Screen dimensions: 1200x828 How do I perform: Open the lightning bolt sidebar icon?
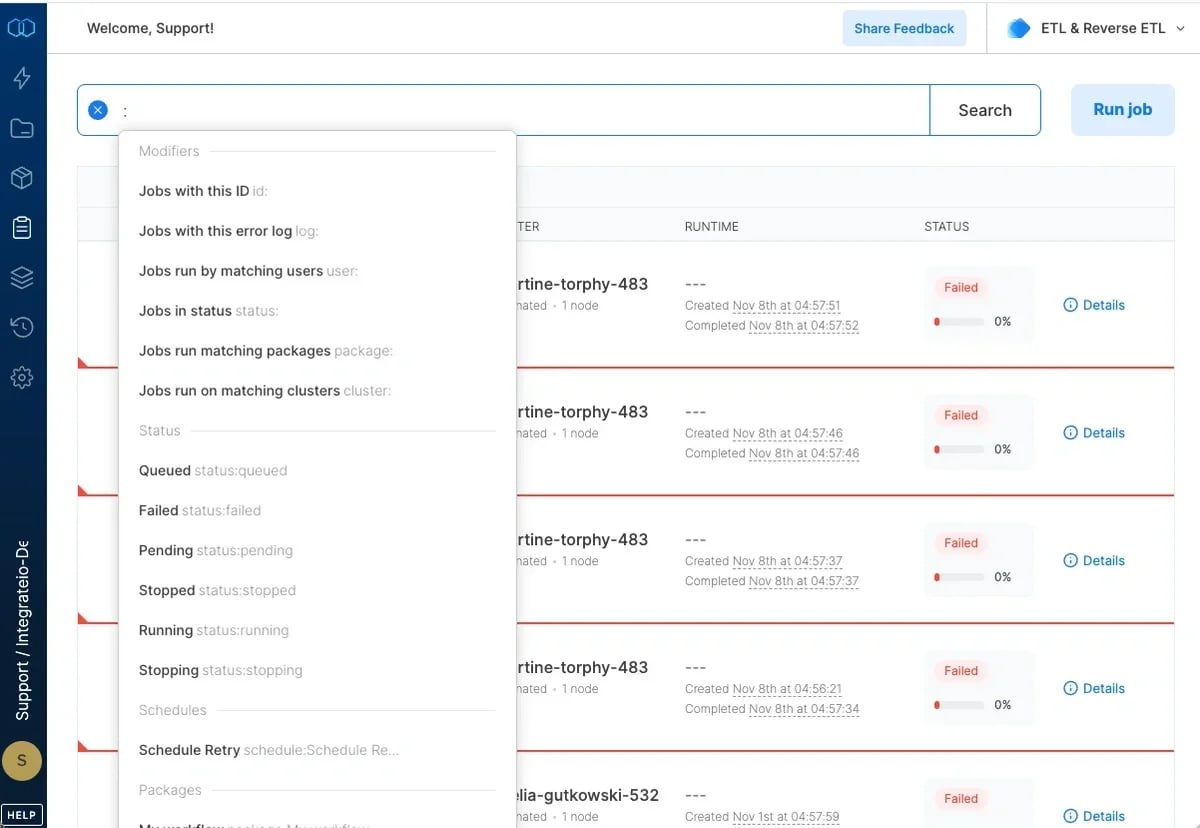coord(22,78)
